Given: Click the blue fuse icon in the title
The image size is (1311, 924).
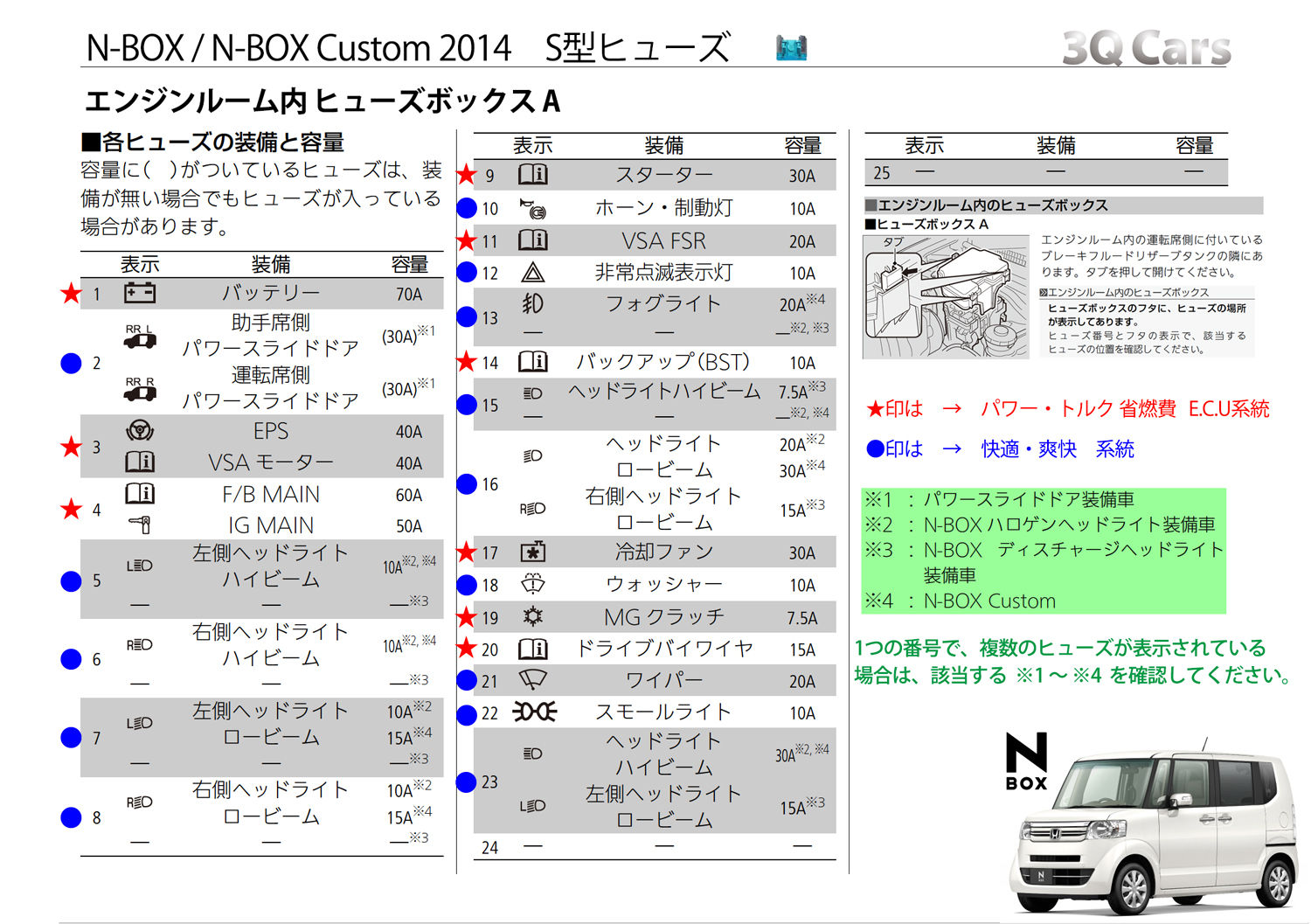Looking at the screenshot, I should pos(792,48).
